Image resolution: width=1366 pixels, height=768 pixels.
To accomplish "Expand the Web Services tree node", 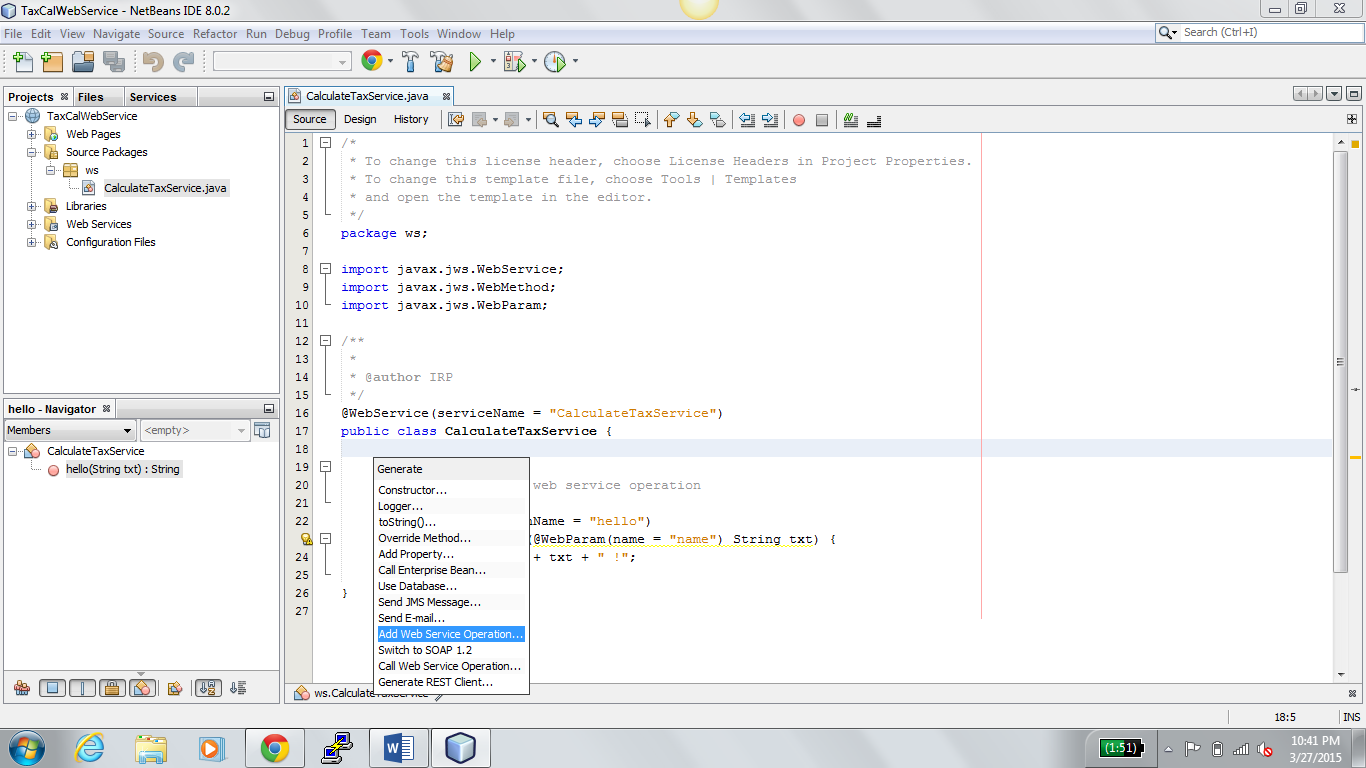I will (x=32, y=224).
